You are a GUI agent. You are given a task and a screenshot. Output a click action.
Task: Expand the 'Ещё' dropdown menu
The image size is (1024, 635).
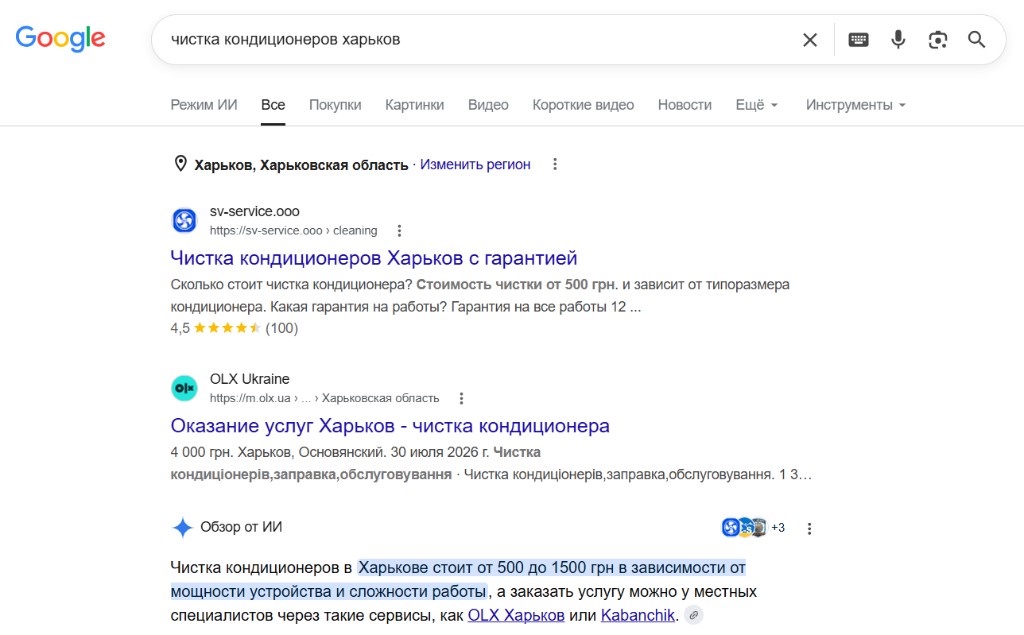pos(756,105)
